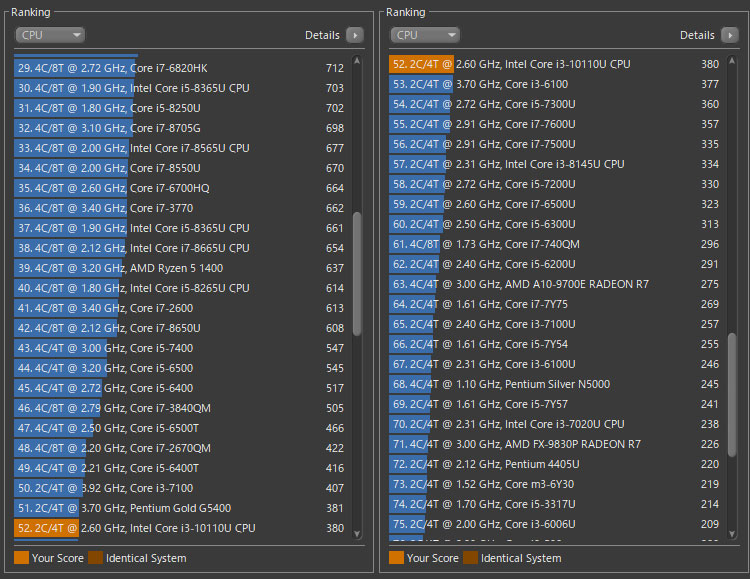
Task: Select row 55 Core i7-7600U
Action: pyautogui.click(x=557, y=124)
